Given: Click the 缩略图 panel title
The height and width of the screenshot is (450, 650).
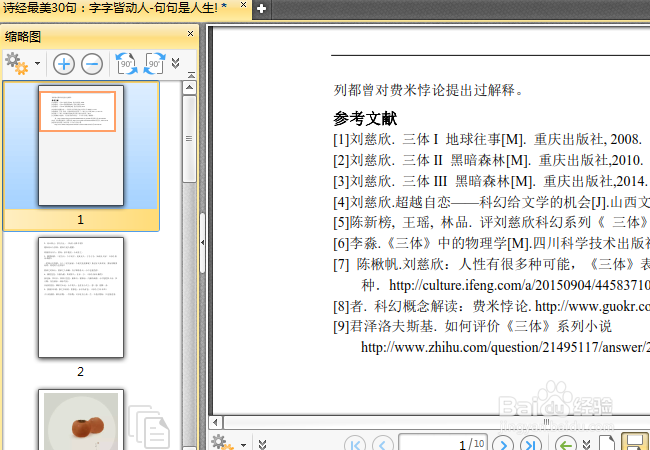Looking at the screenshot, I should click(x=23, y=36).
